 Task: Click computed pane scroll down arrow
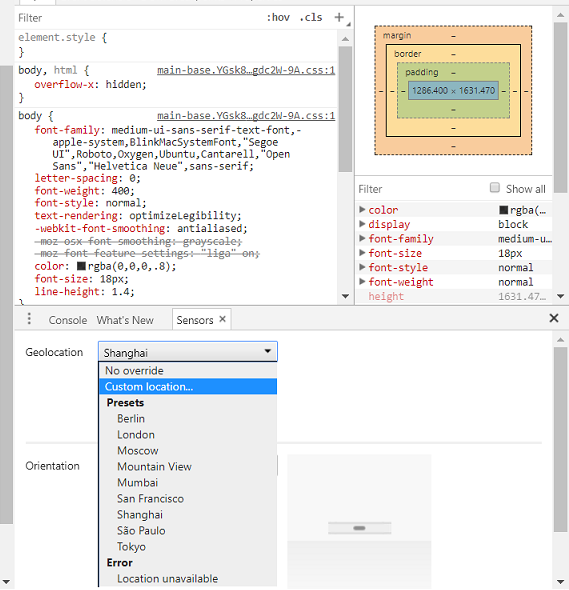pos(560,296)
